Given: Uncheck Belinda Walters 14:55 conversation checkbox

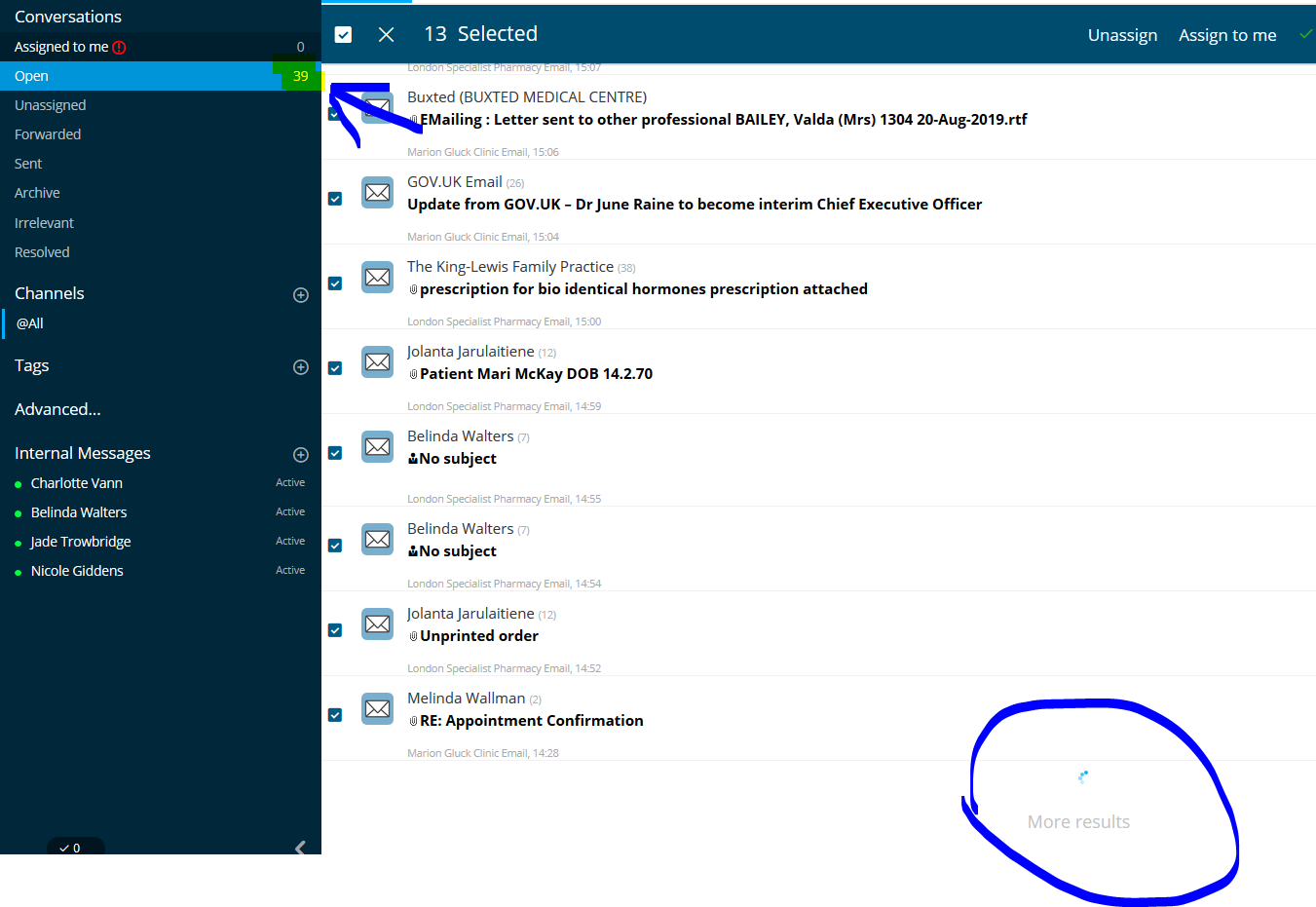Looking at the screenshot, I should point(335,453).
